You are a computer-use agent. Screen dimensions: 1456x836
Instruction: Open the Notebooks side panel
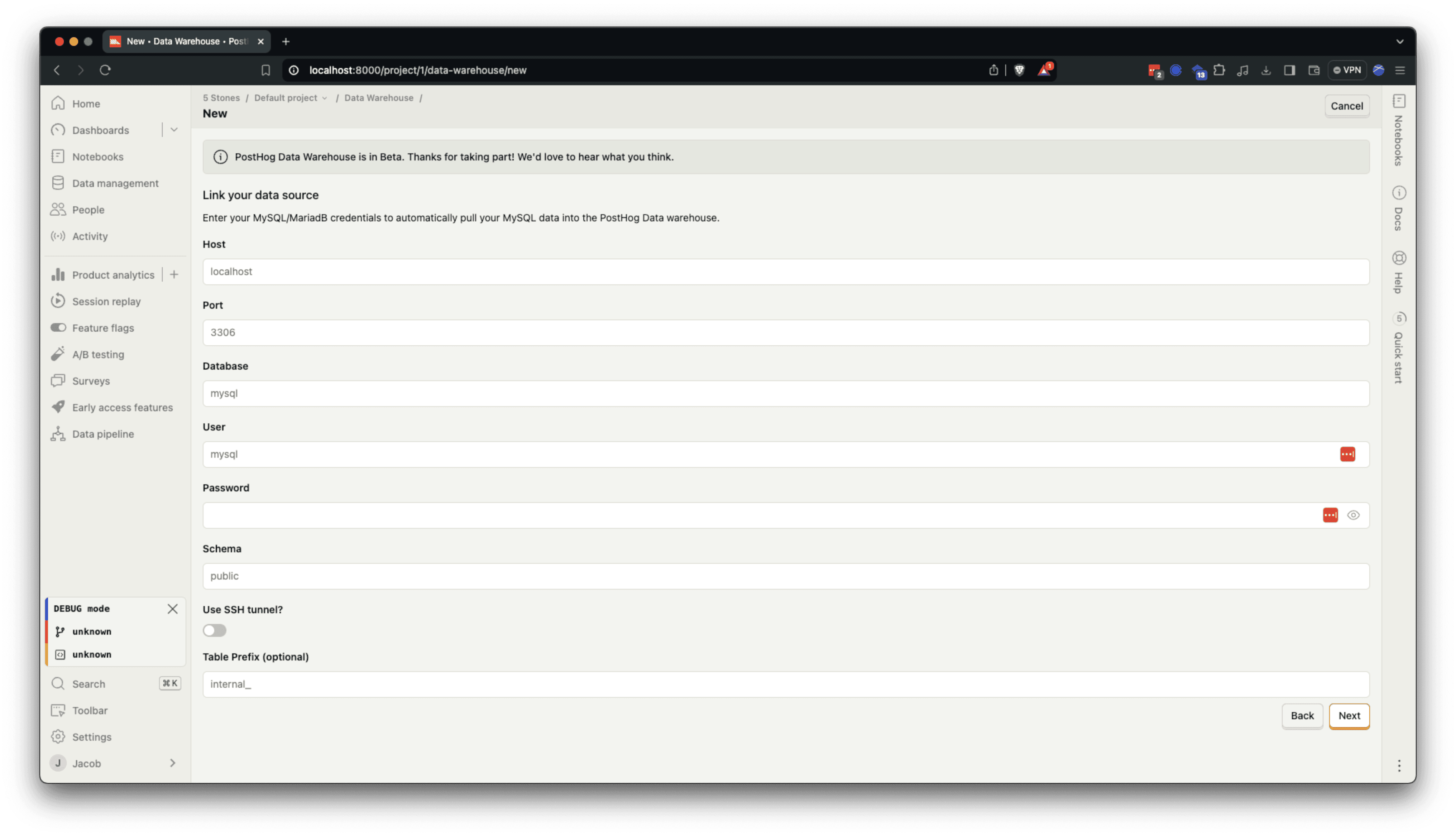point(1399,131)
